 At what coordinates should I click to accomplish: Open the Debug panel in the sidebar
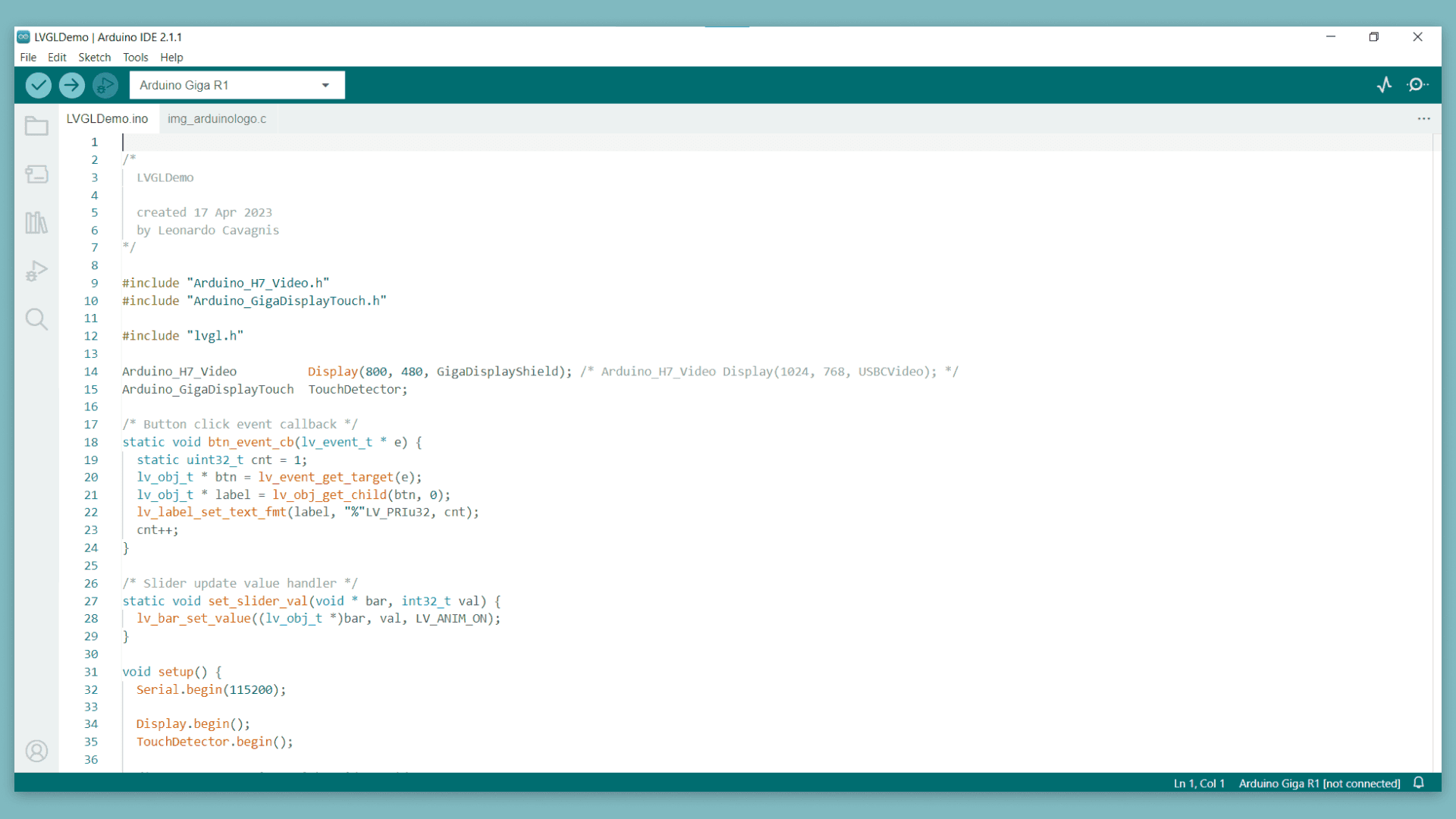tap(36, 271)
